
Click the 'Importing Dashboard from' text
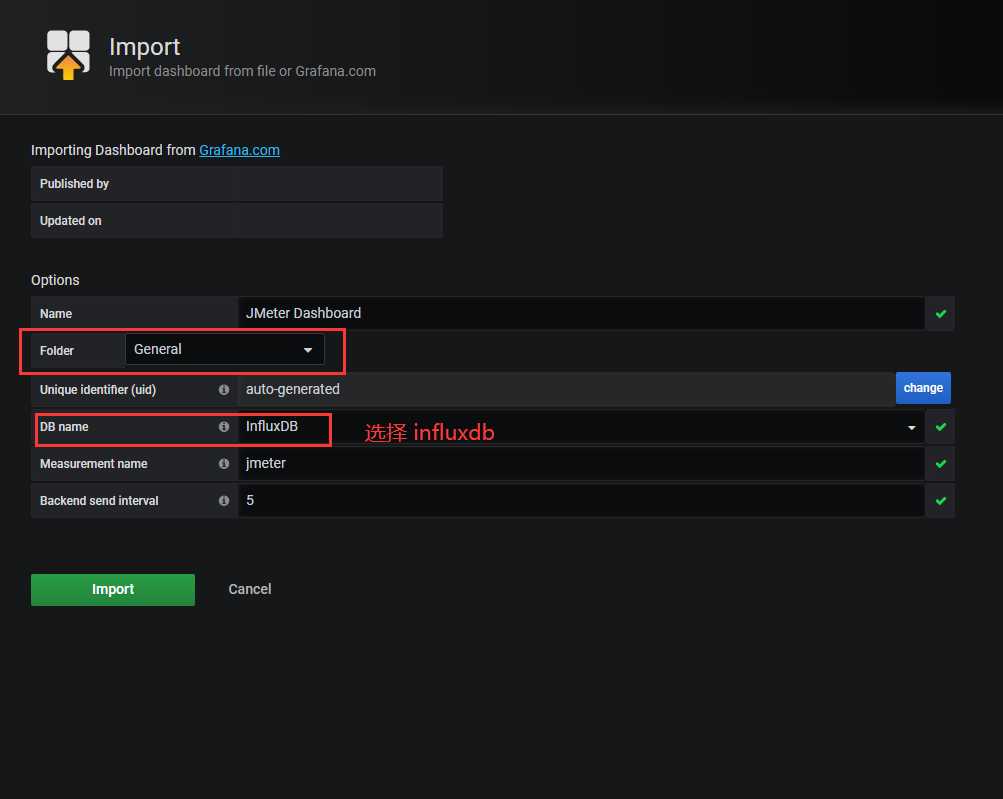click(113, 150)
